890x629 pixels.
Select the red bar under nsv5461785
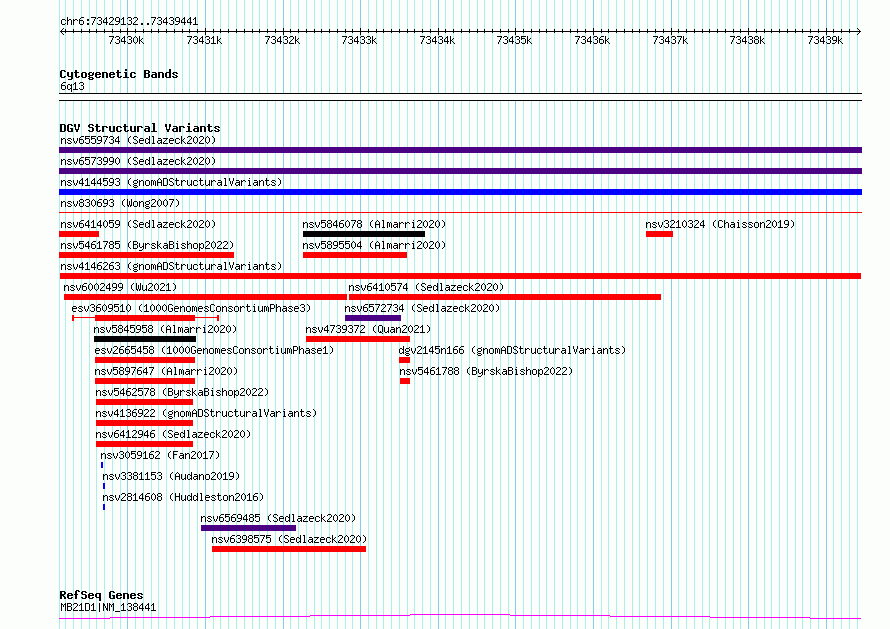[146, 255]
